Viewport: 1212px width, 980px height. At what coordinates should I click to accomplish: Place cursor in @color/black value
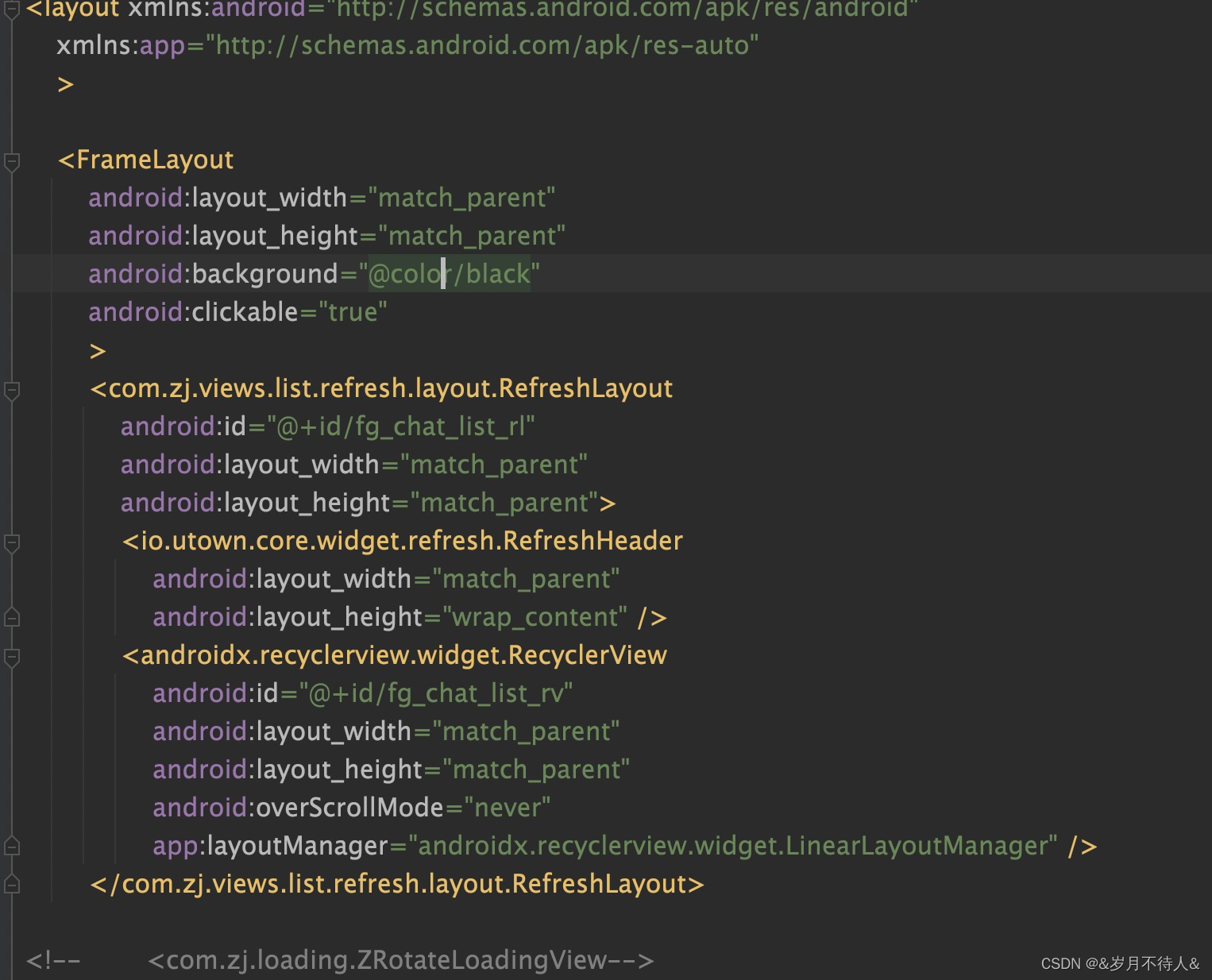449,274
